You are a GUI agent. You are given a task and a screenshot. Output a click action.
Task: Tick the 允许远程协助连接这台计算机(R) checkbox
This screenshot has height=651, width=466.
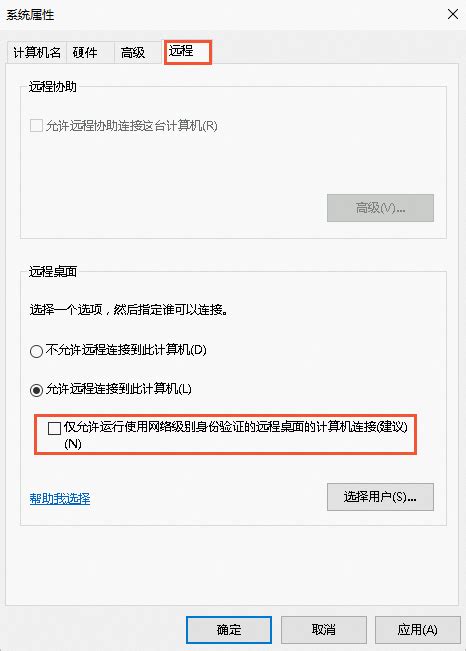tap(36, 125)
